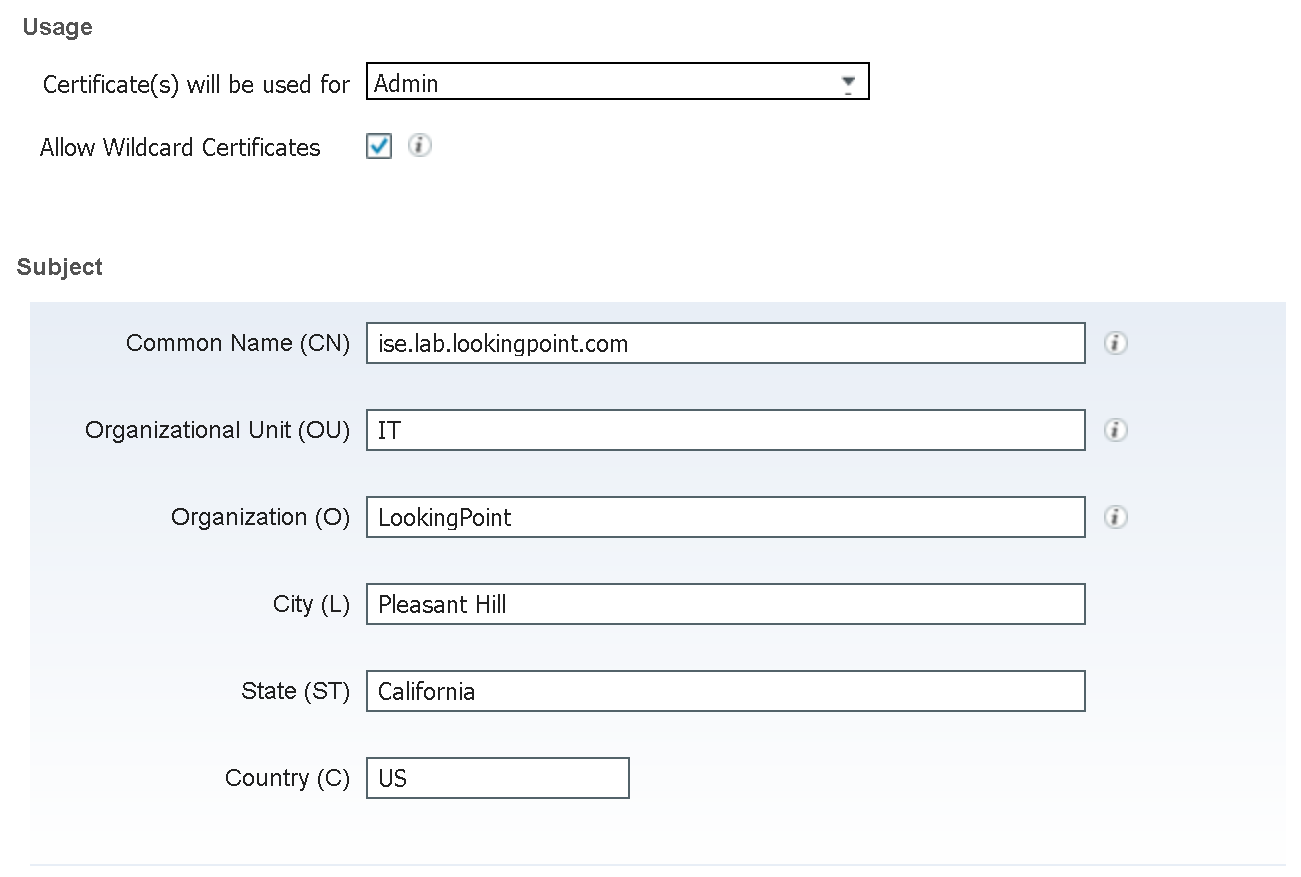Click info icon next to Organization field

1115,517
